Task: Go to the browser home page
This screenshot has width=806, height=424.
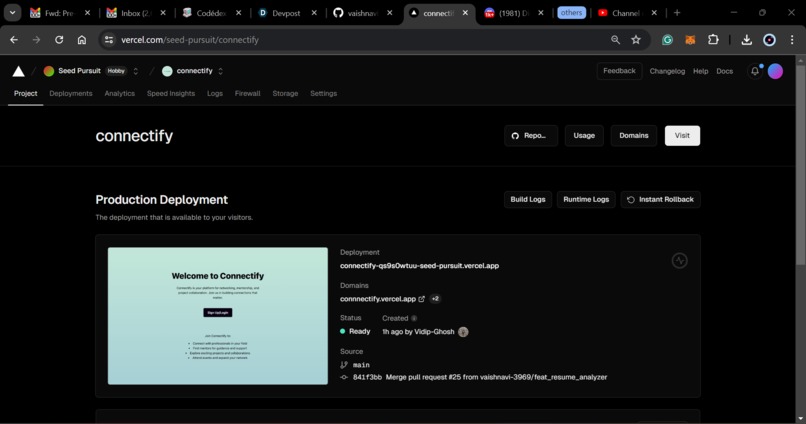Action: (x=82, y=40)
